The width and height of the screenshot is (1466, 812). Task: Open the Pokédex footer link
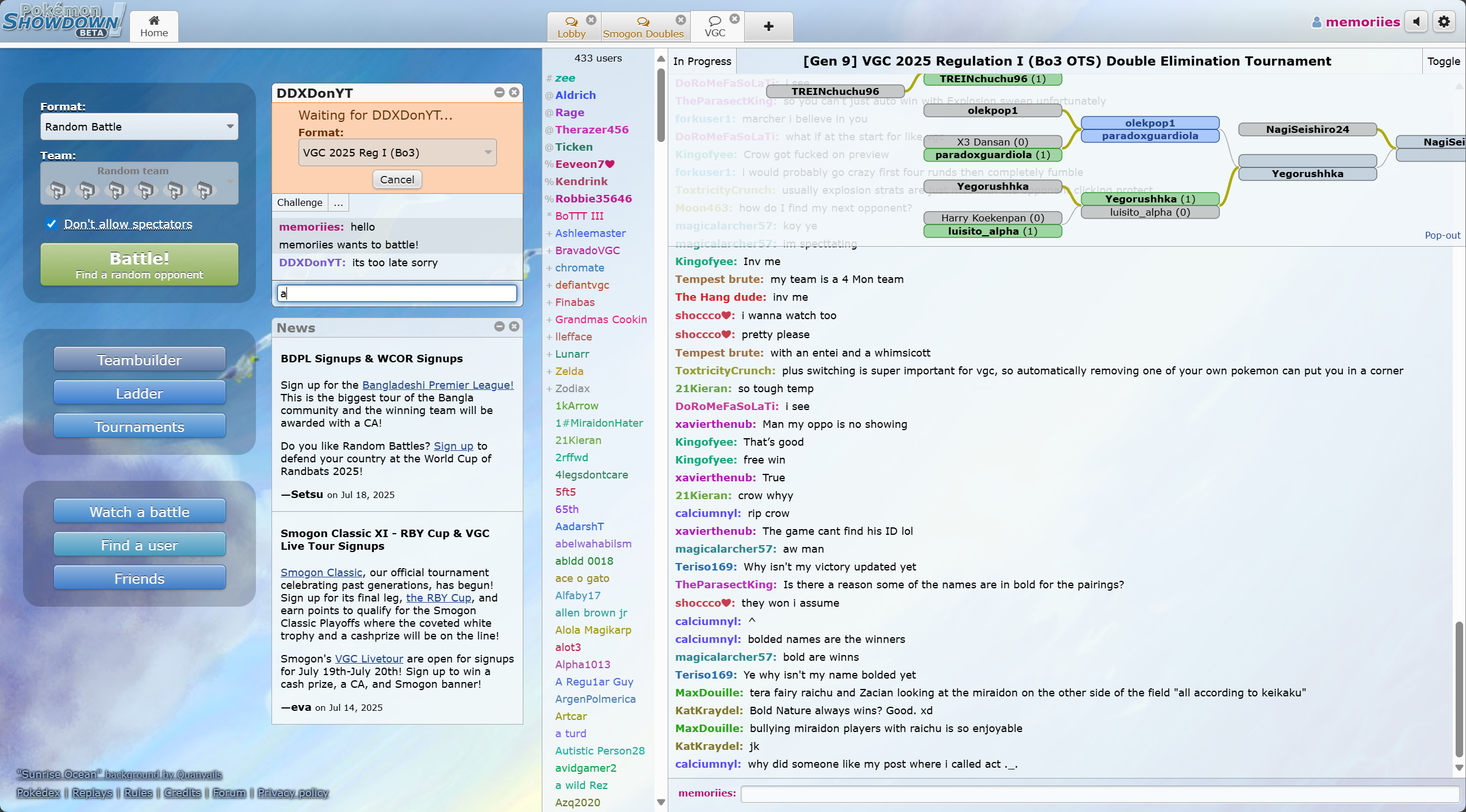(x=38, y=792)
